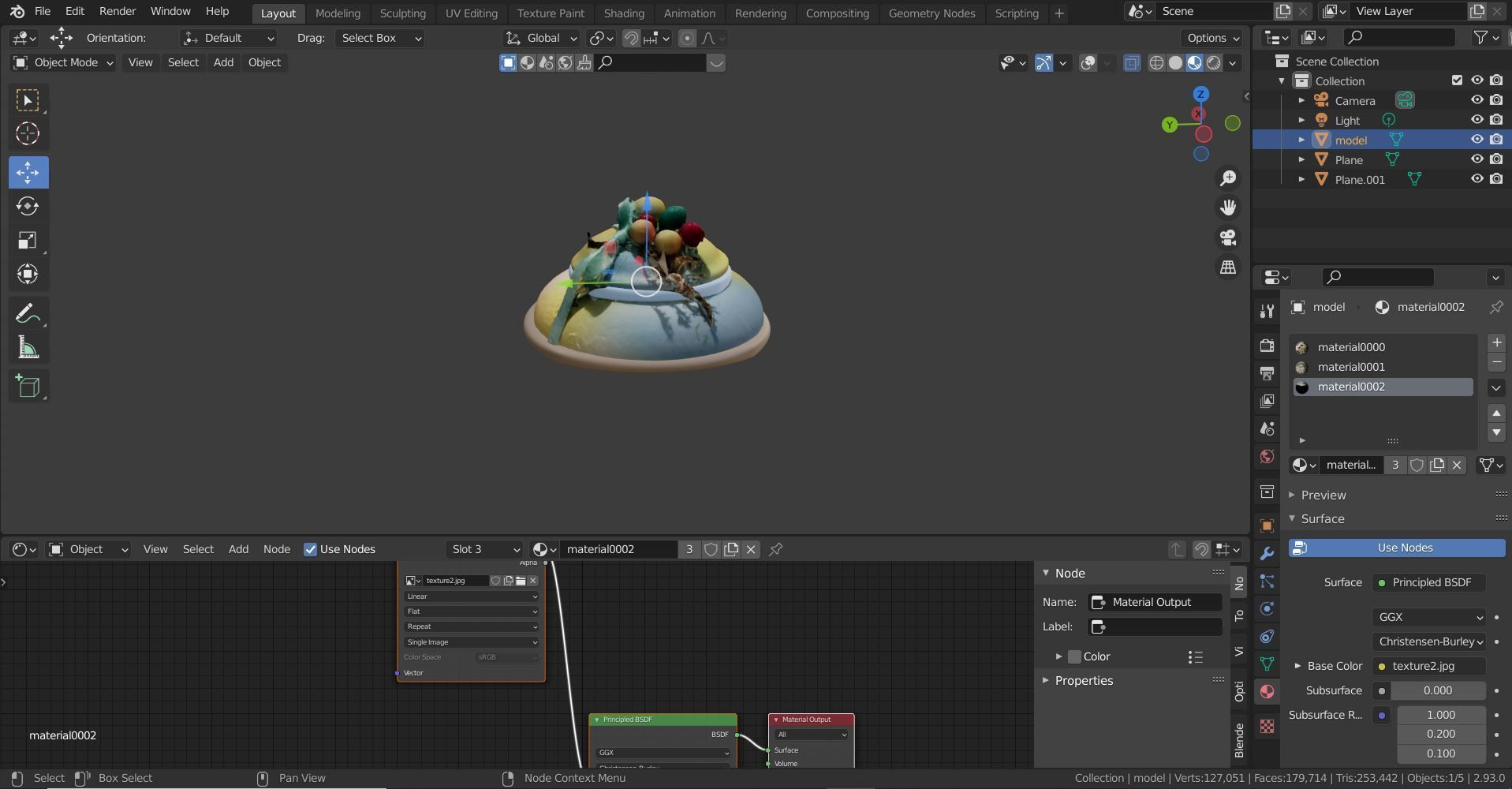Click Options button in viewport header
Screen dimensions: 1512x789
tap(1212, 38)
